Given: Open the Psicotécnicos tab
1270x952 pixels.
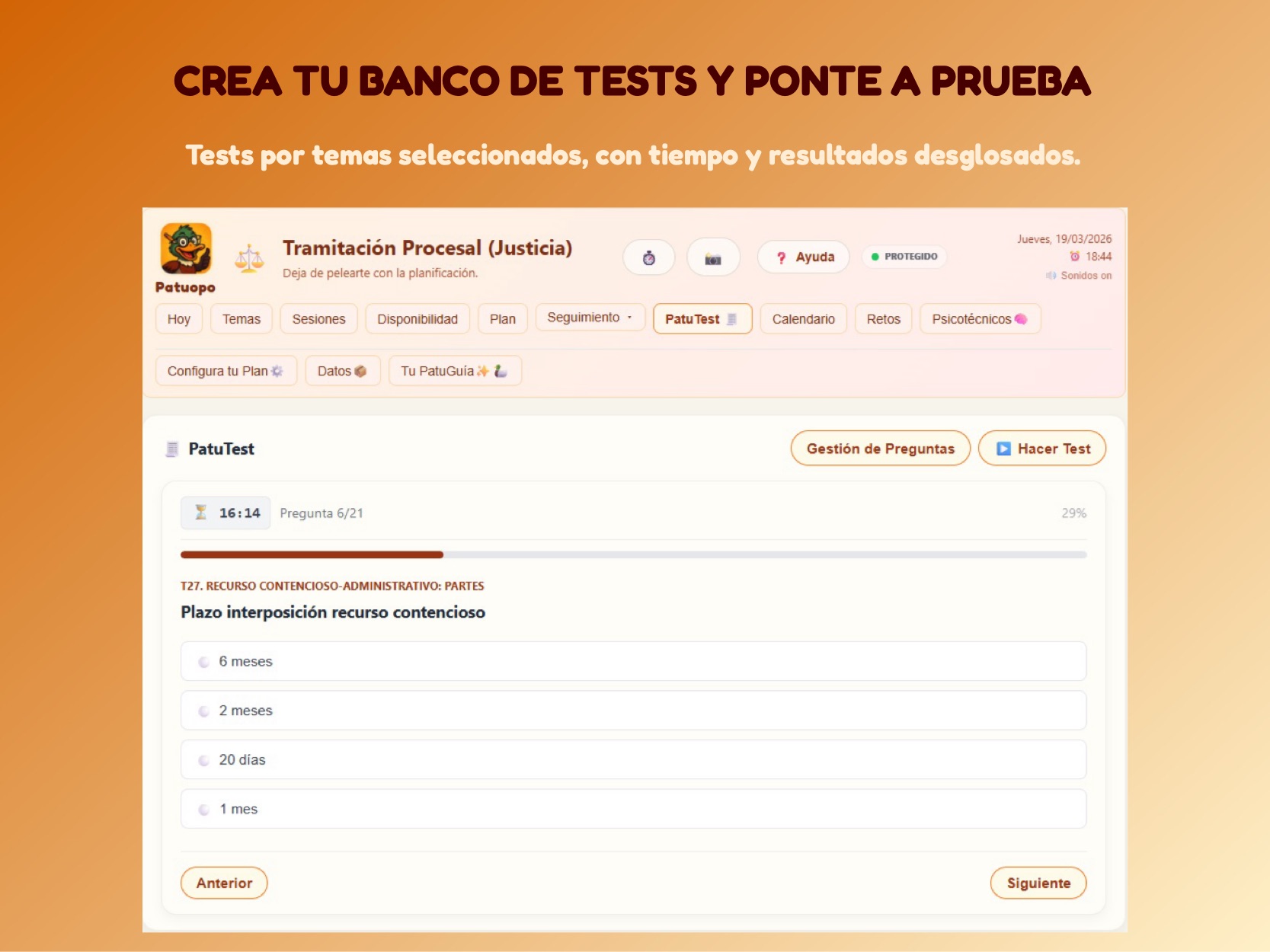Looking at the screenshot, I should tap(979, 319).
